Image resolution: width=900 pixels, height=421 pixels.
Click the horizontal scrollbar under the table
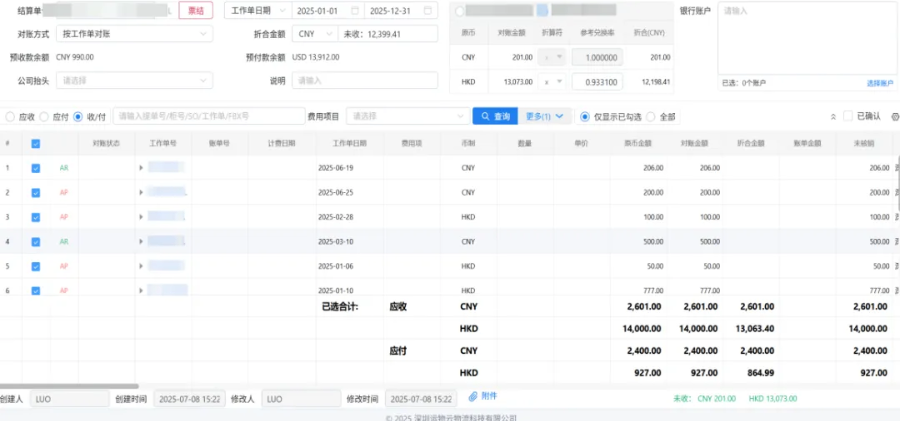pos(69,387)
